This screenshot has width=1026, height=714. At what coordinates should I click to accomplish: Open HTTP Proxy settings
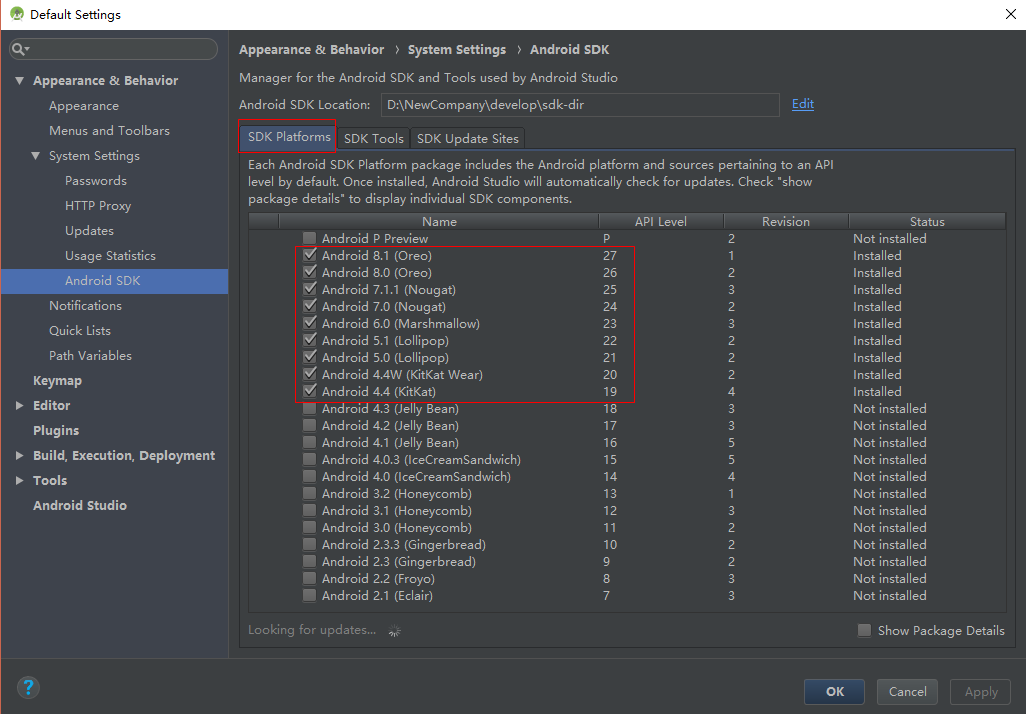[97, 205]
